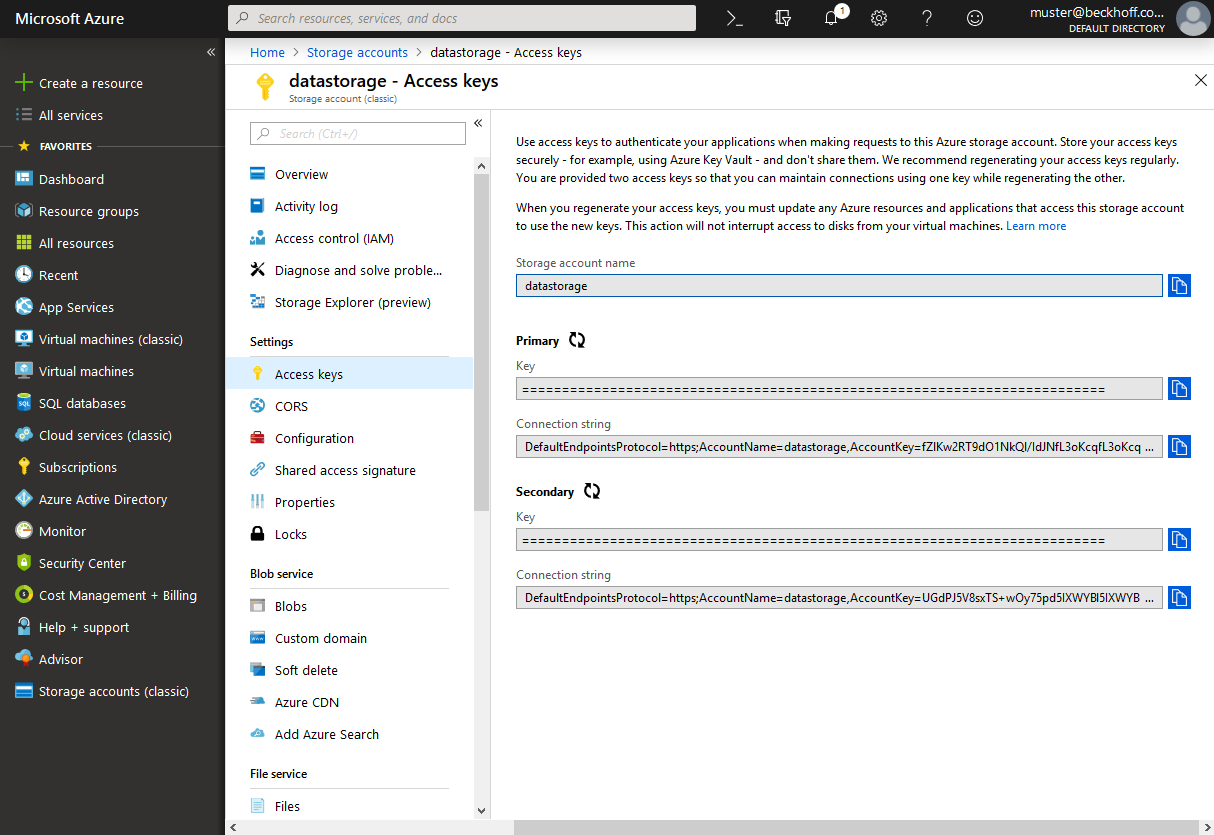Copy the primary connection string

pos(1179,447)
